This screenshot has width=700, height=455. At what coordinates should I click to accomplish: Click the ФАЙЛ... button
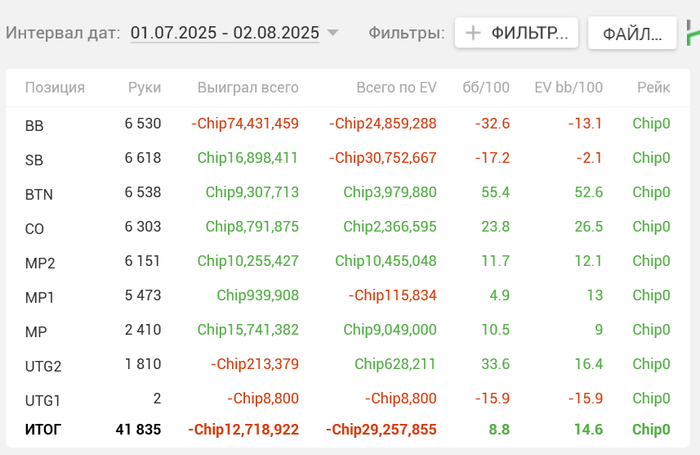pos(632,33)
